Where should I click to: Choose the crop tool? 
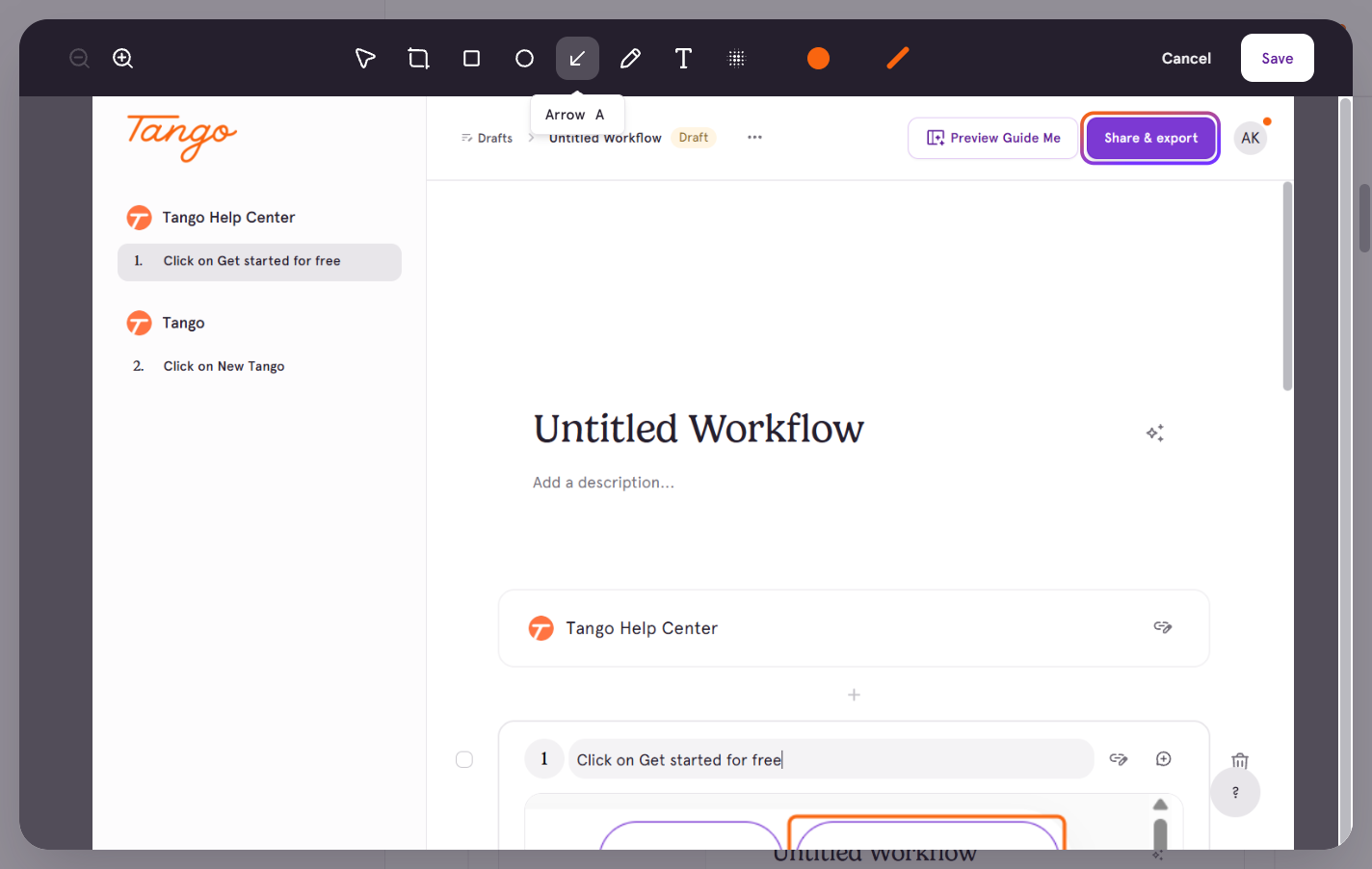(418, 59)
